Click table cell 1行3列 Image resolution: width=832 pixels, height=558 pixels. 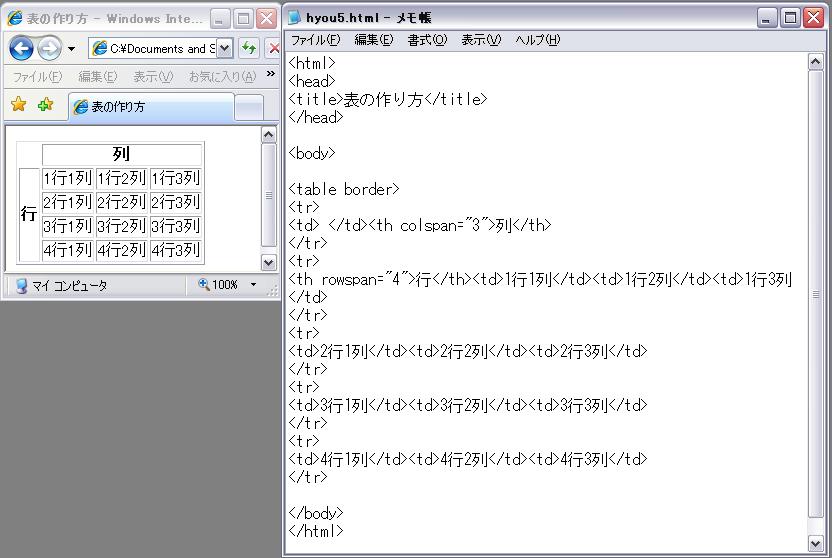point(176,178)
